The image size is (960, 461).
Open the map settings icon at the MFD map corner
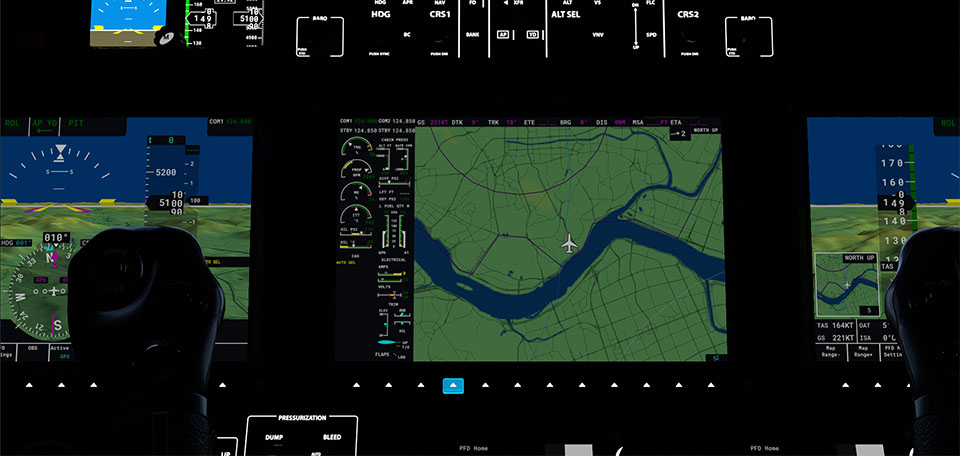(x=716, y=358)
